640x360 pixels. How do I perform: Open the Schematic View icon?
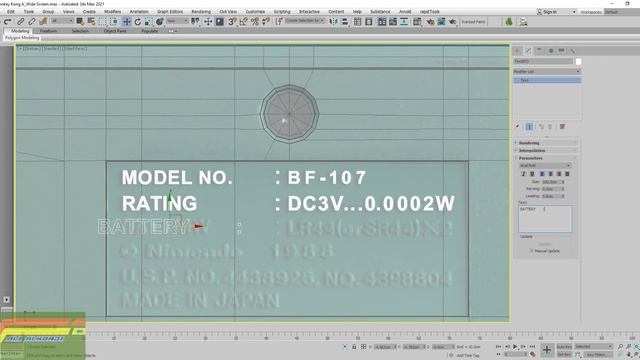(x=404, y=21)
